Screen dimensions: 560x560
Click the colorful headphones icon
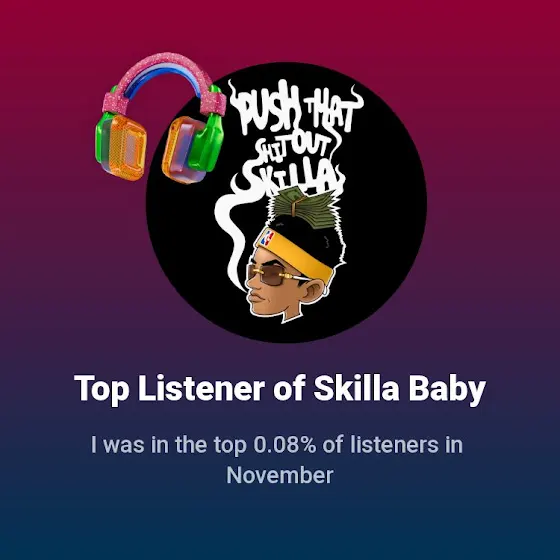click(x=161, y=118)
